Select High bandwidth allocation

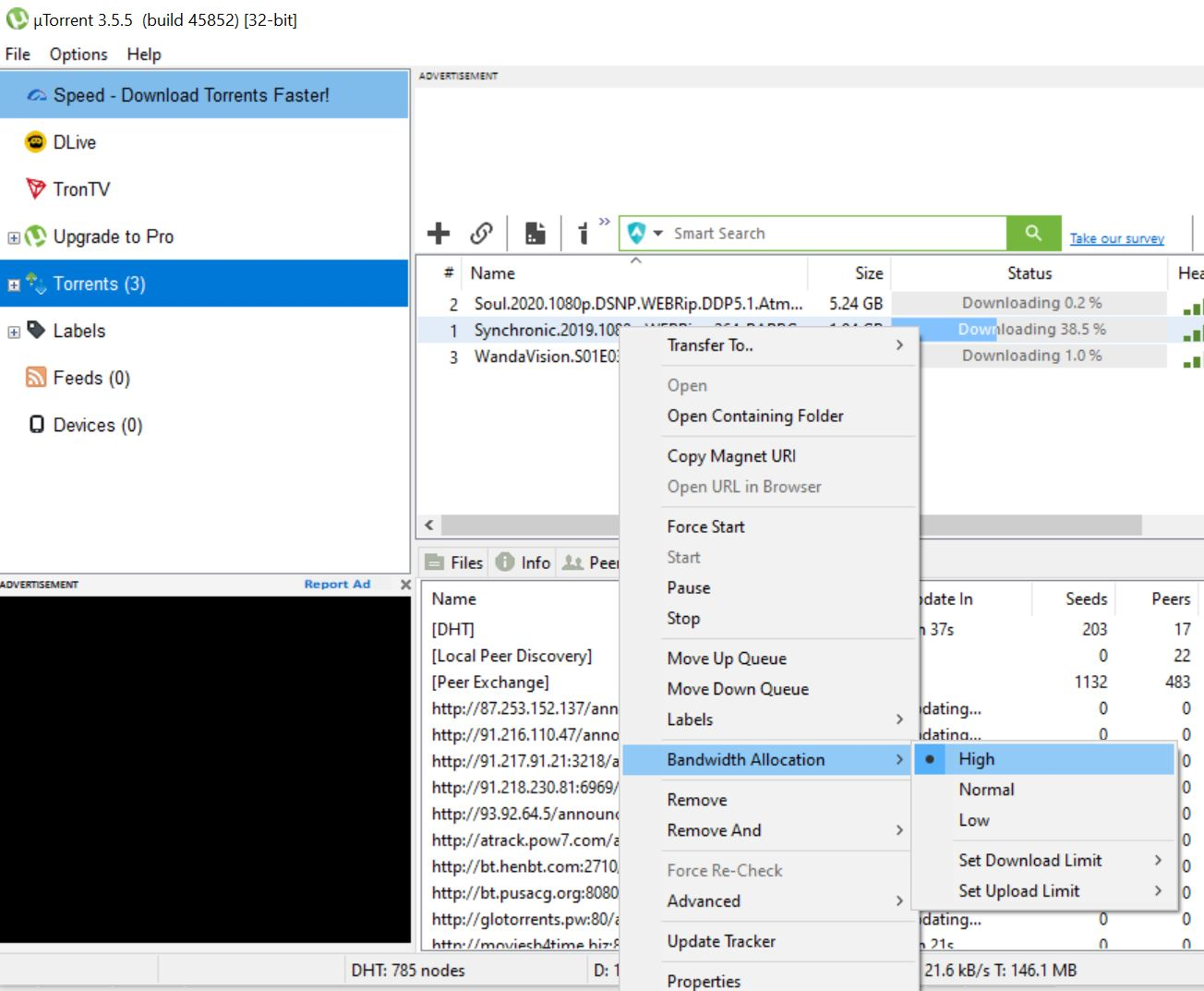click(x=1044, y=759)
